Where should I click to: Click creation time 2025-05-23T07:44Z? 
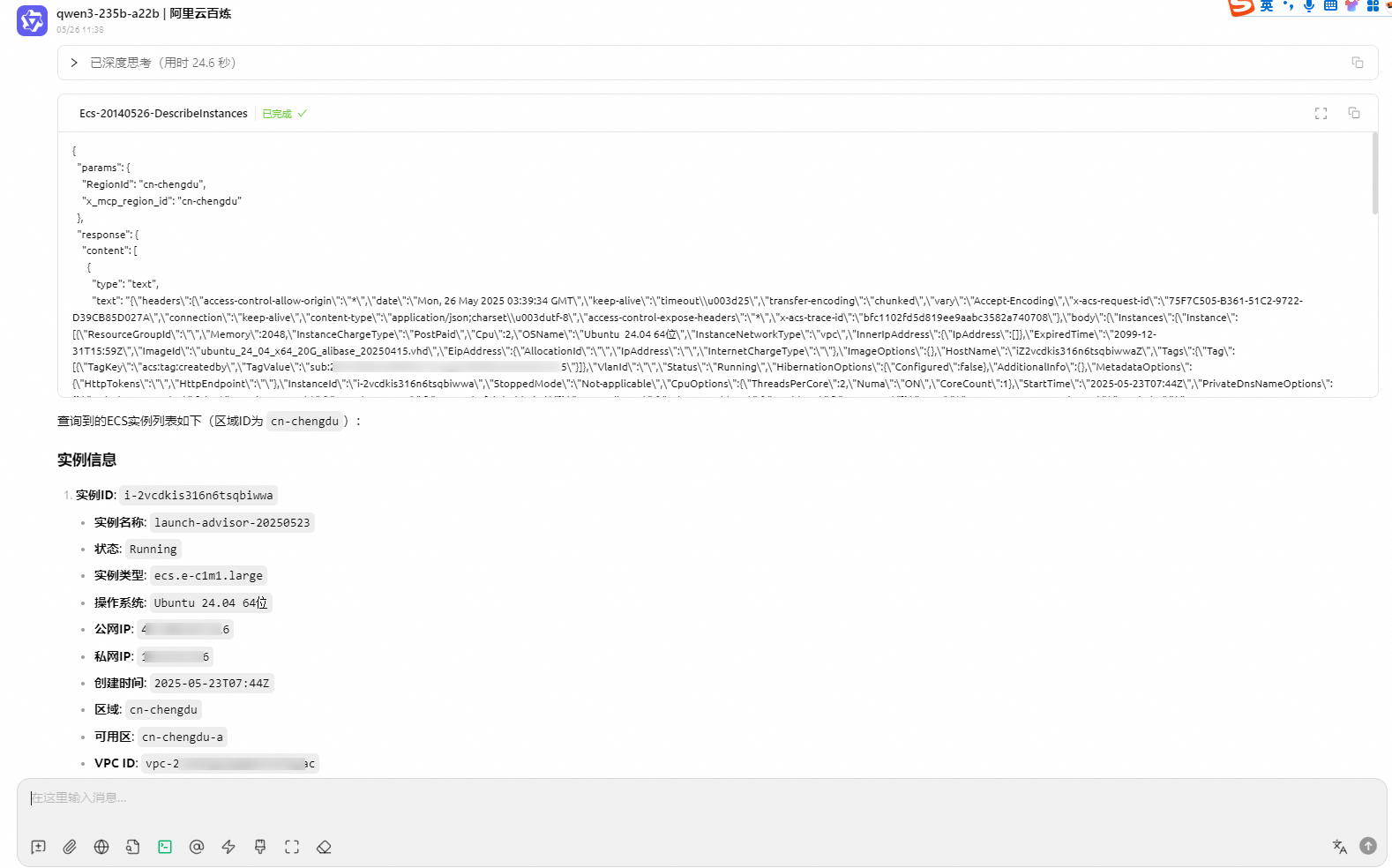point(212,684)
